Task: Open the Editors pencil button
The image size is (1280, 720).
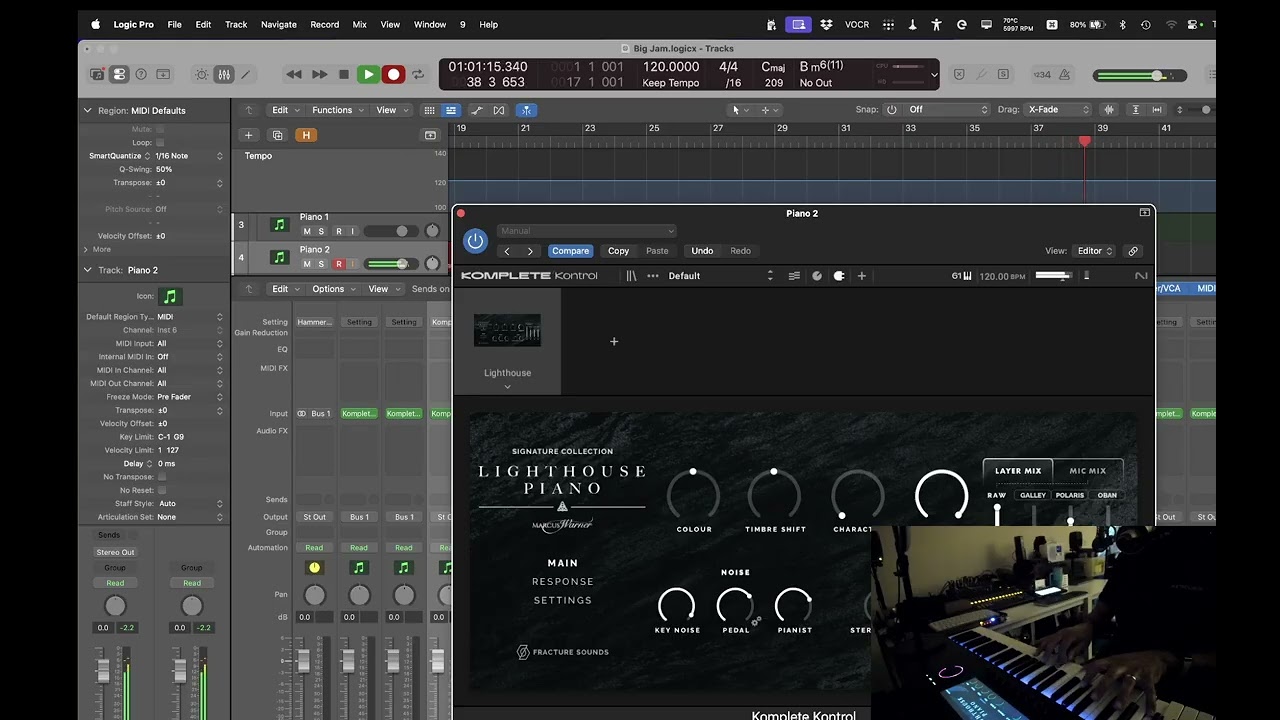Action: [245, 74]
